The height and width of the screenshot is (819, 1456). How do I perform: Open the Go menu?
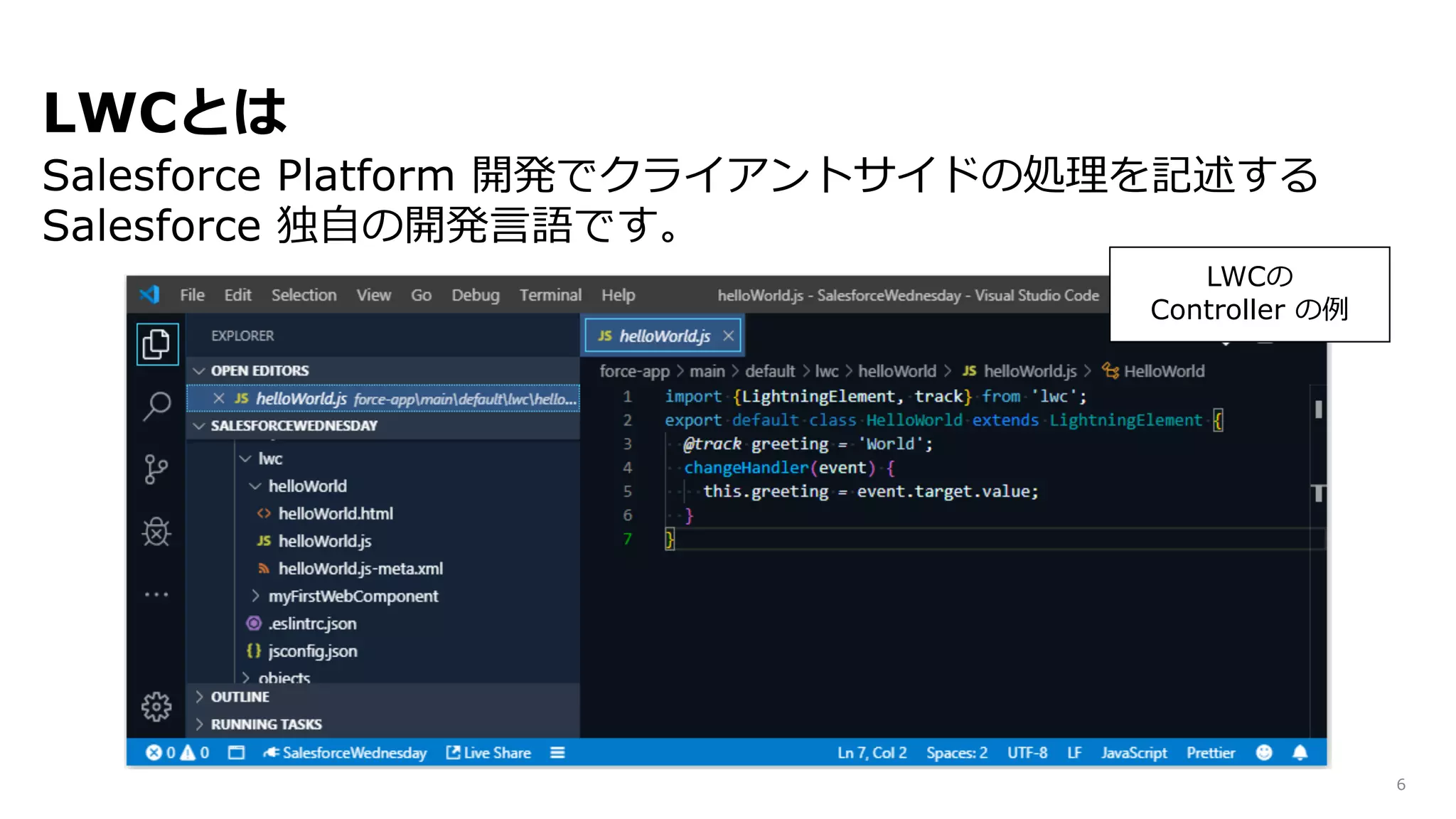(421, 295)
